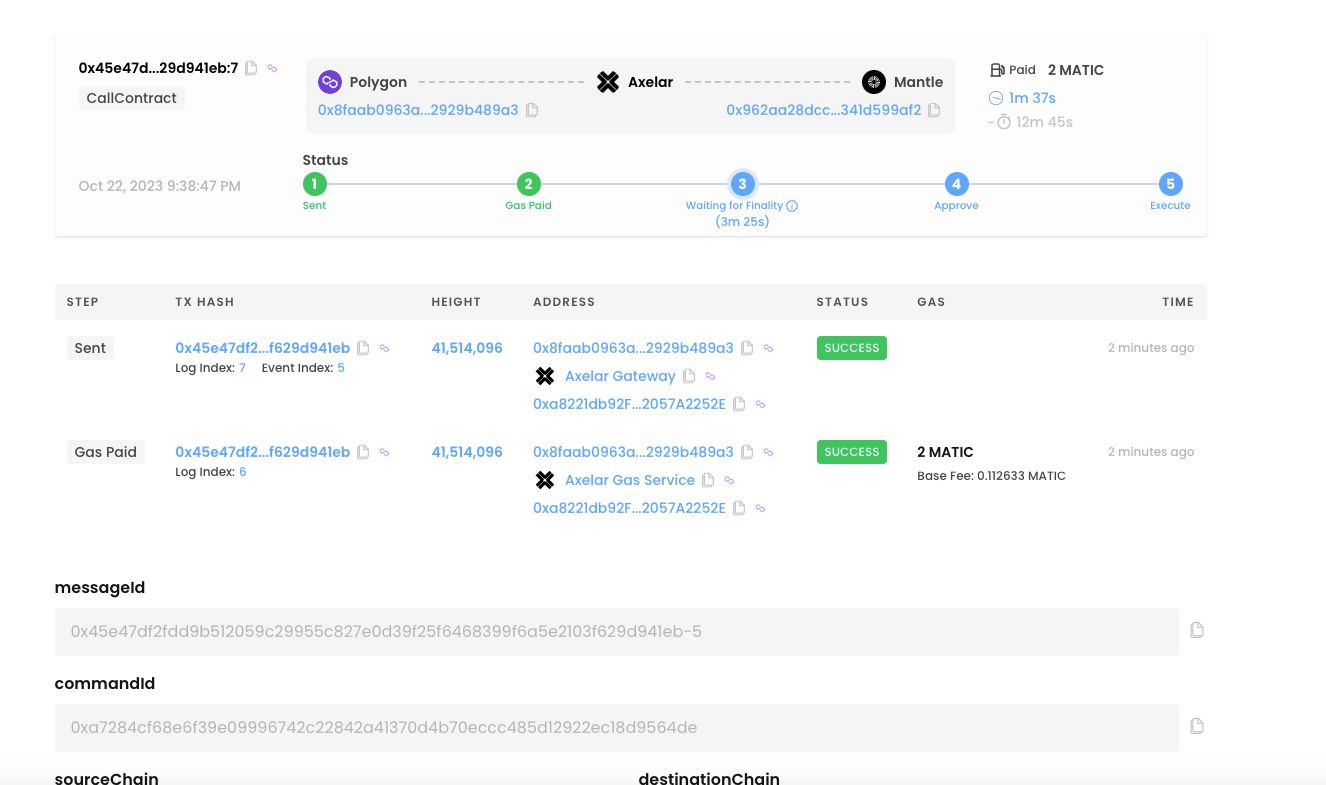This screenshot has width=1326, height=785.
Task: Copy the header transaction ID 0x45e47d...29d941eb:7
Action: click(251, 68)
